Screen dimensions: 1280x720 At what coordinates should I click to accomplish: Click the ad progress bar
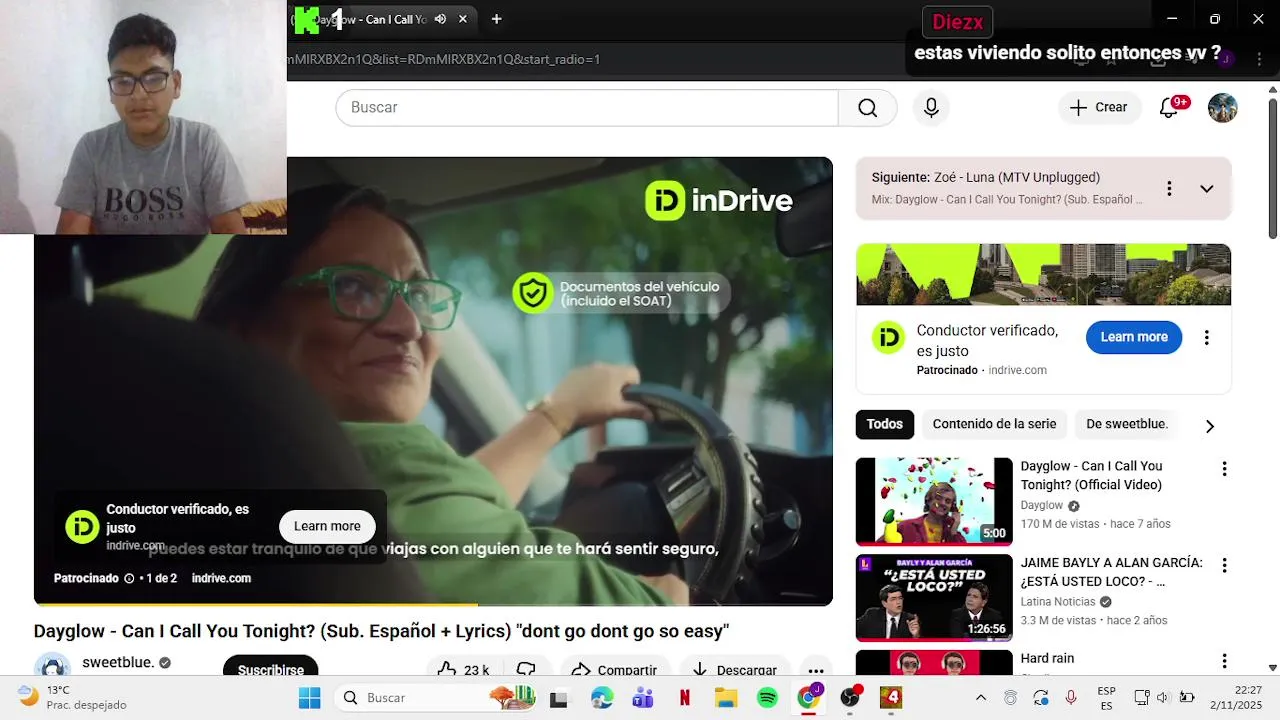(433, 604)
